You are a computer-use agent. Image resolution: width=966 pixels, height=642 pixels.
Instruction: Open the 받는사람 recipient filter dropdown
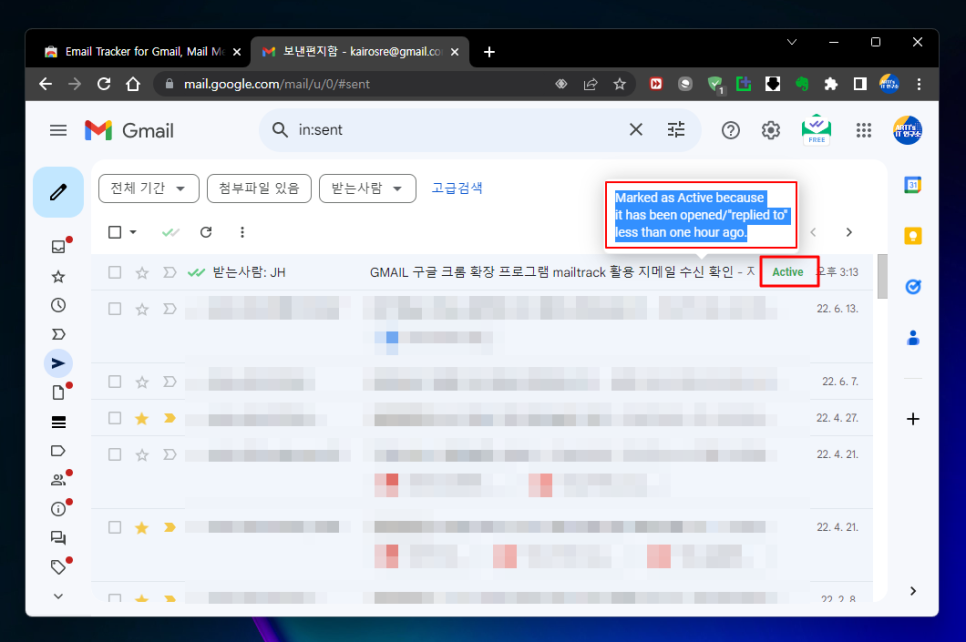367,189
